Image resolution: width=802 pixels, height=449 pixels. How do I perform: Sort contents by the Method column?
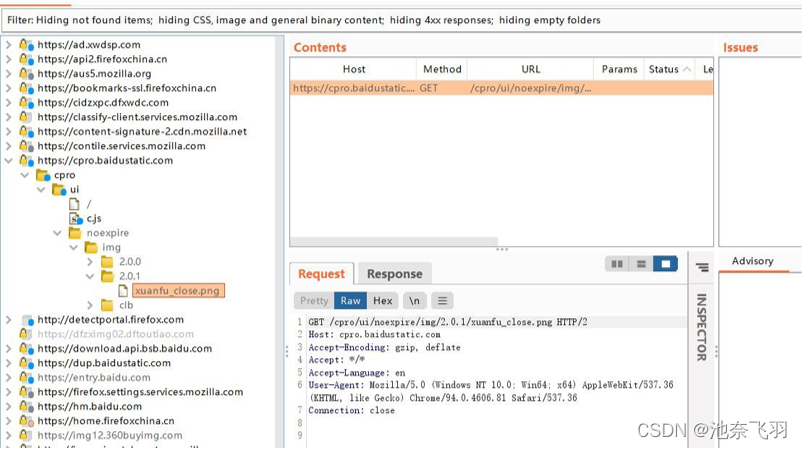[442, 69]
